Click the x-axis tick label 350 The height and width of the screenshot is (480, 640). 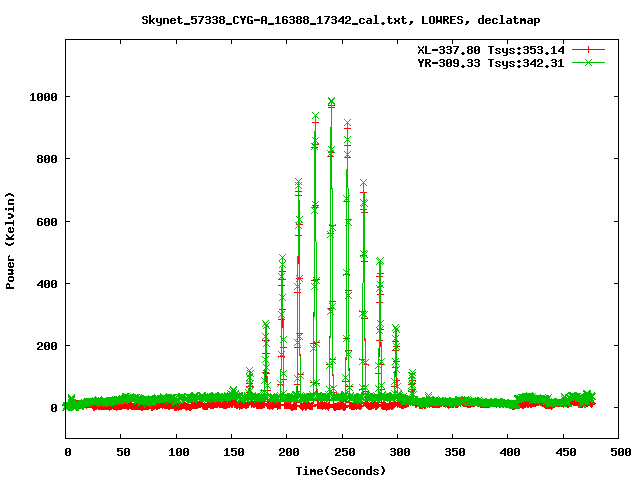point(455,452)
